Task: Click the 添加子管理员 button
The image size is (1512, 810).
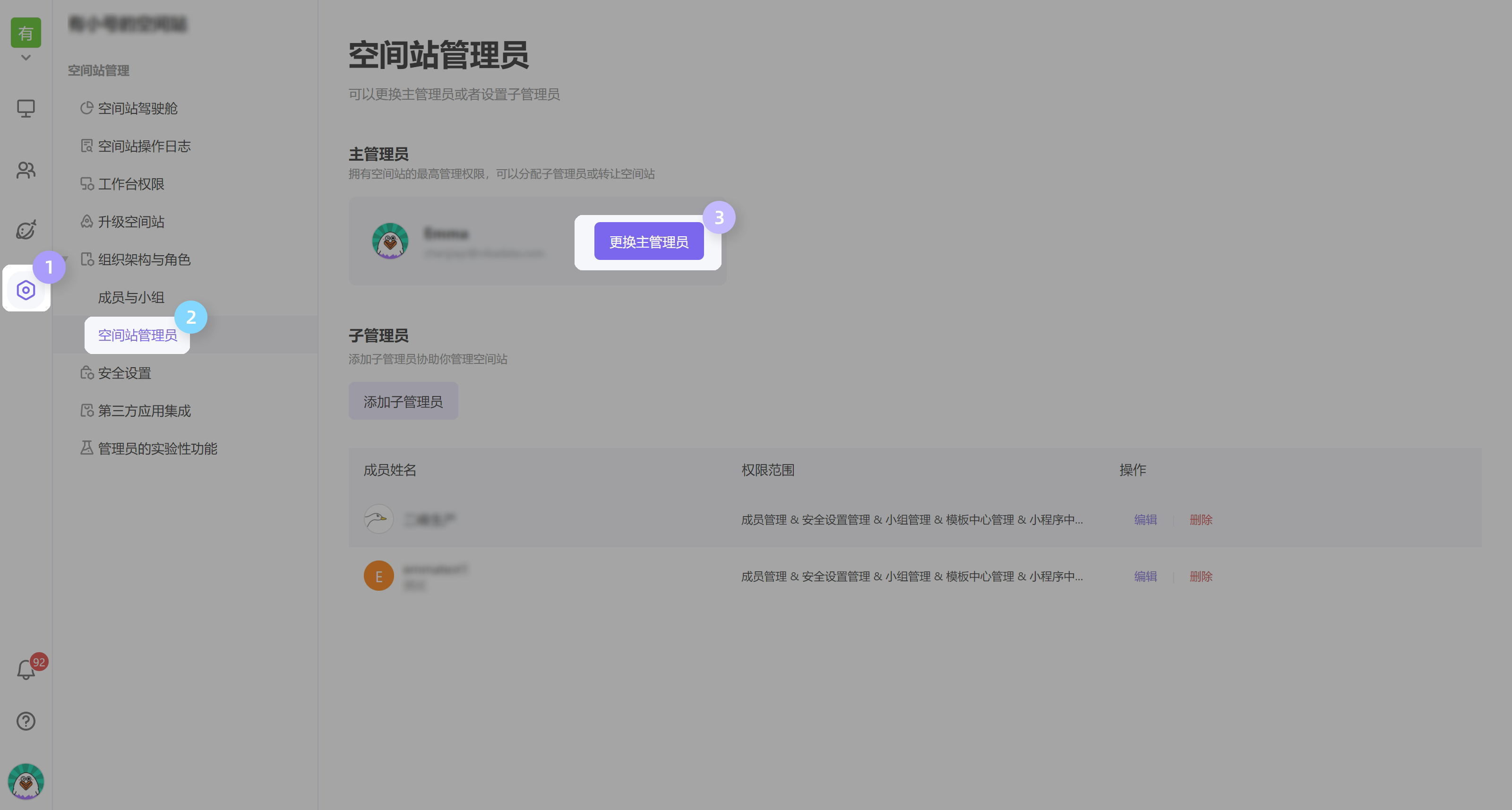Action: (403, 402)
